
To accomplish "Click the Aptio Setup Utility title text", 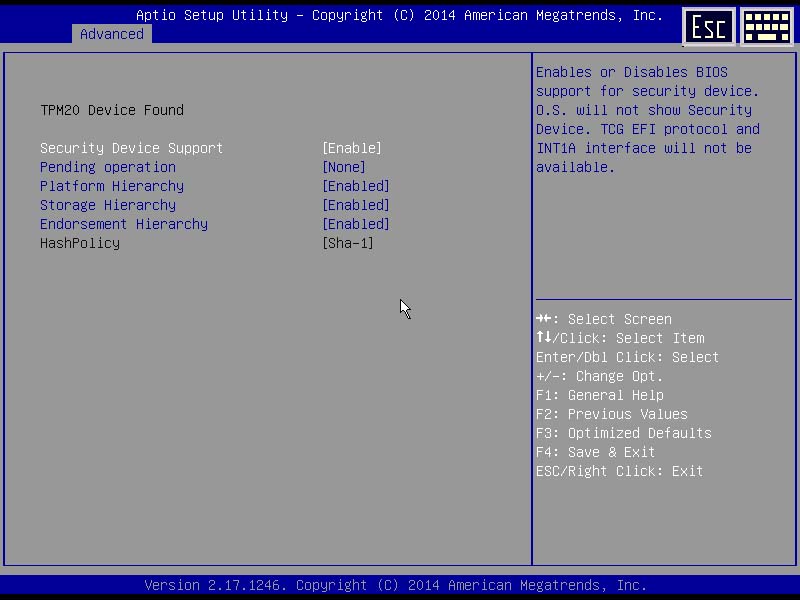I will 399,15.
